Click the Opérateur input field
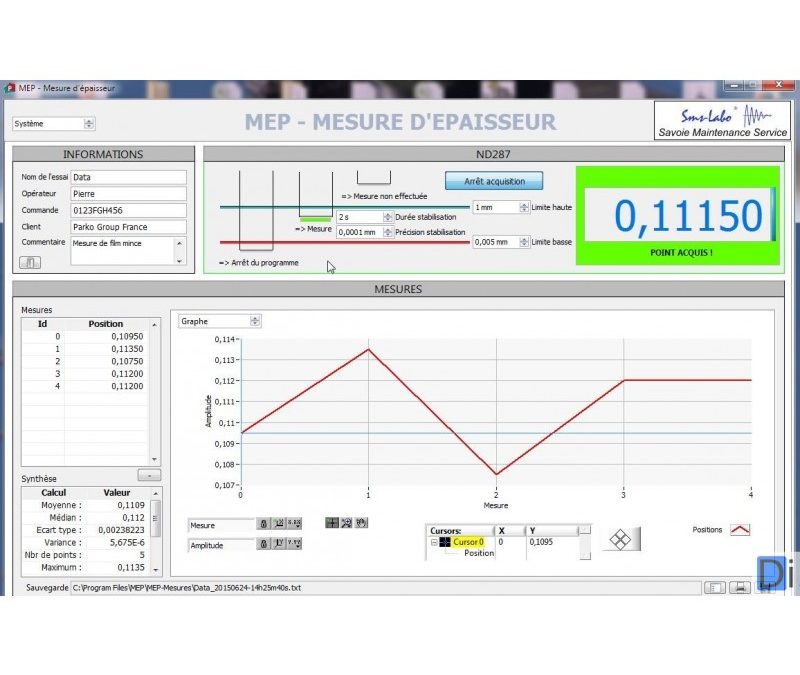 click(128, 194)
